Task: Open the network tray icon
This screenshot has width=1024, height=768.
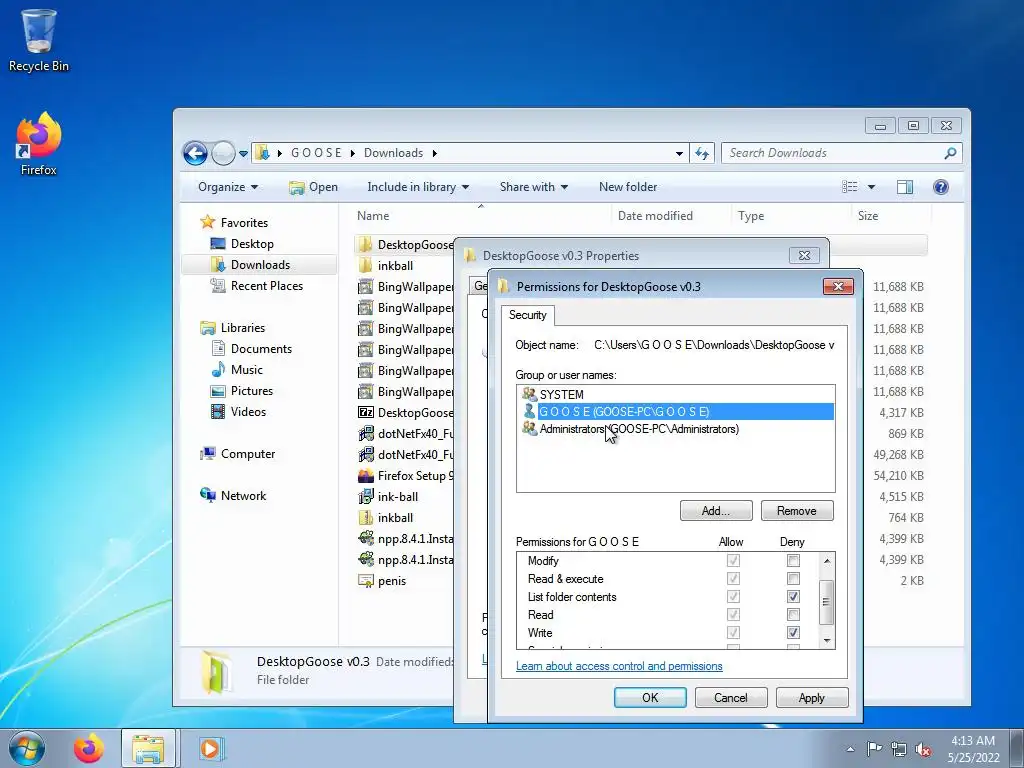Action: click(899, 749)
